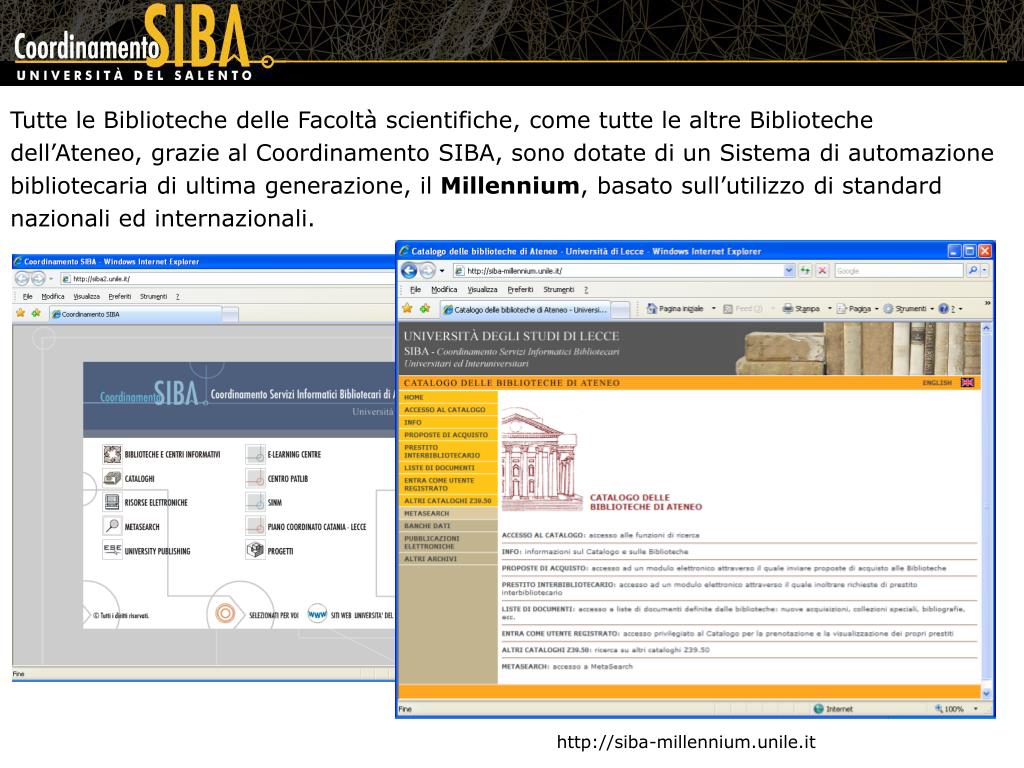Click ACCESSO AL CATALOGO sidebar link
The image size is (1024, 768).
(447, 409)
